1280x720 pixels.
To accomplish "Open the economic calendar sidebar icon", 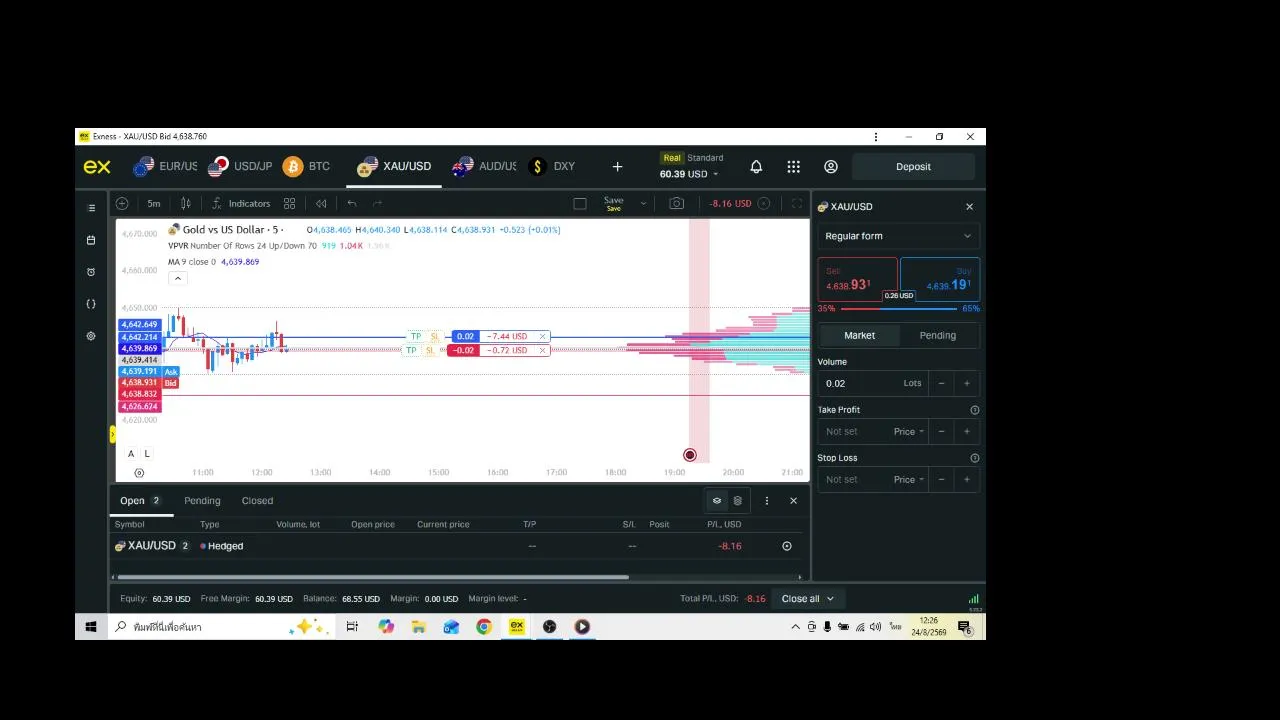I will tap(91, 240).
